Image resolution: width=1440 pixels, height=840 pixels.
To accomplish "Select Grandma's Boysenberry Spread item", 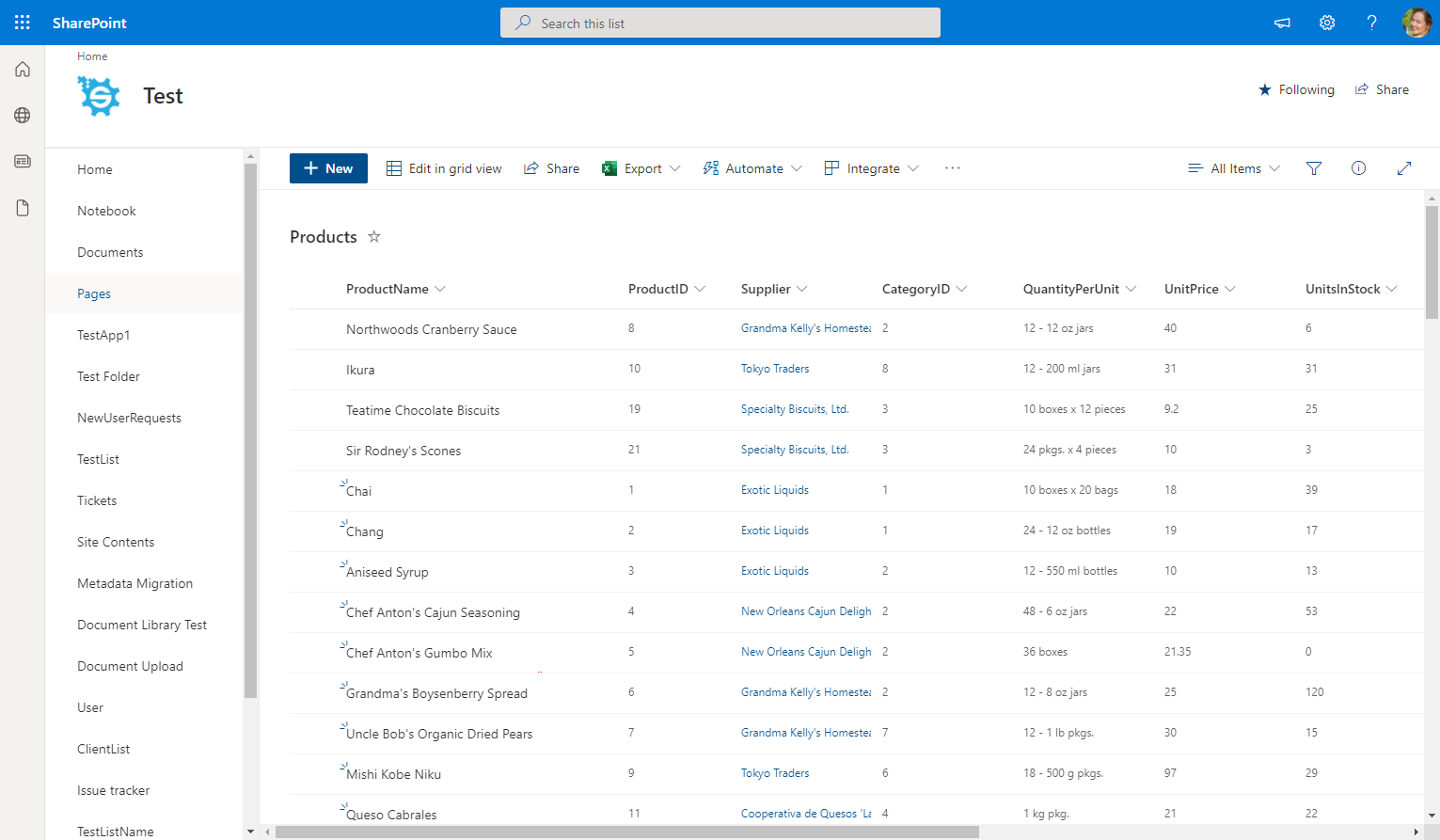I will (x=437, y=693).
